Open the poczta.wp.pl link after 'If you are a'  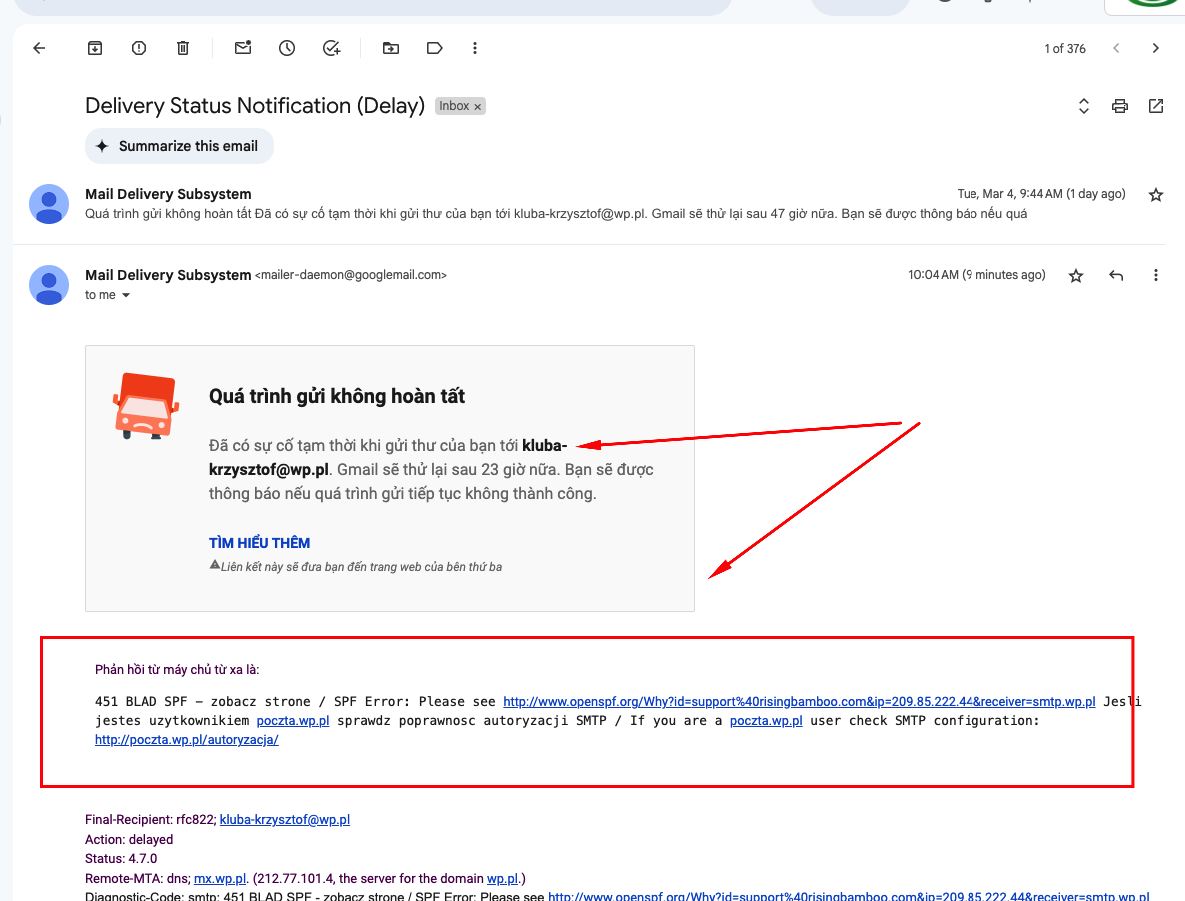[766, 720]
